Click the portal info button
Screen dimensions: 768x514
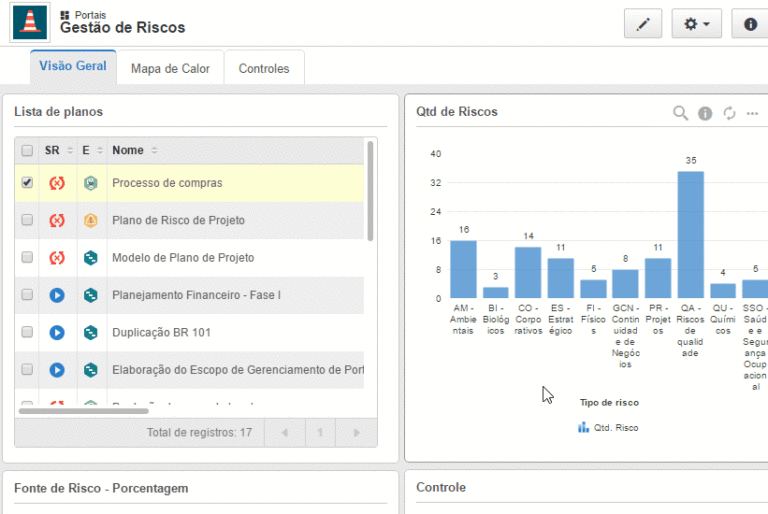[750, 24]
